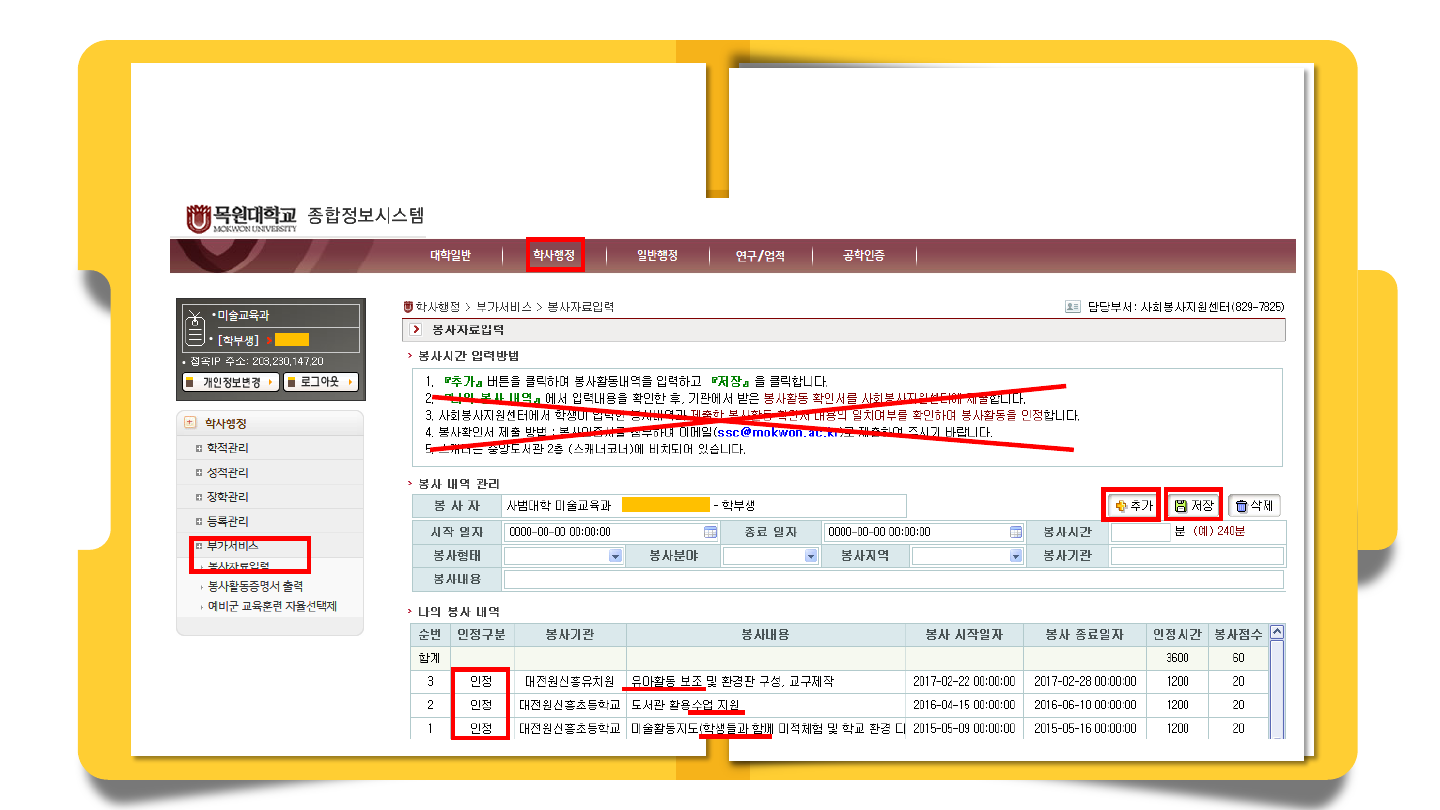
Task: Click the 학사행정 sidebar header plus icon
Action: point(190,423)
